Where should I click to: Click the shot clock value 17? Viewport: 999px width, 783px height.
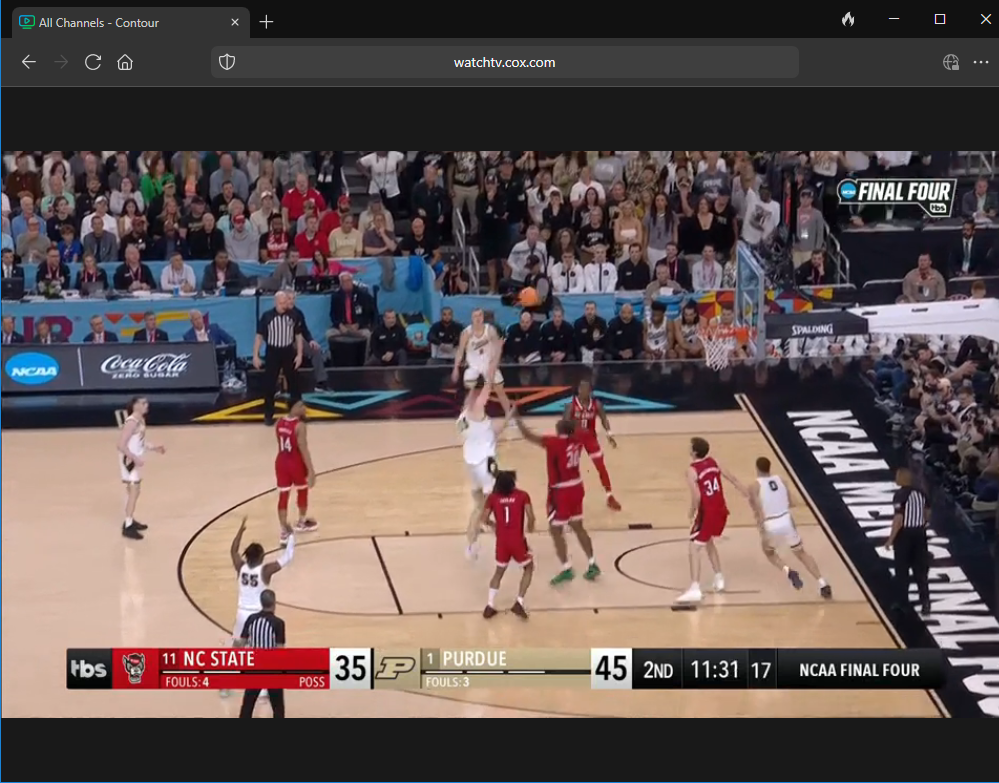click(761, 670)
